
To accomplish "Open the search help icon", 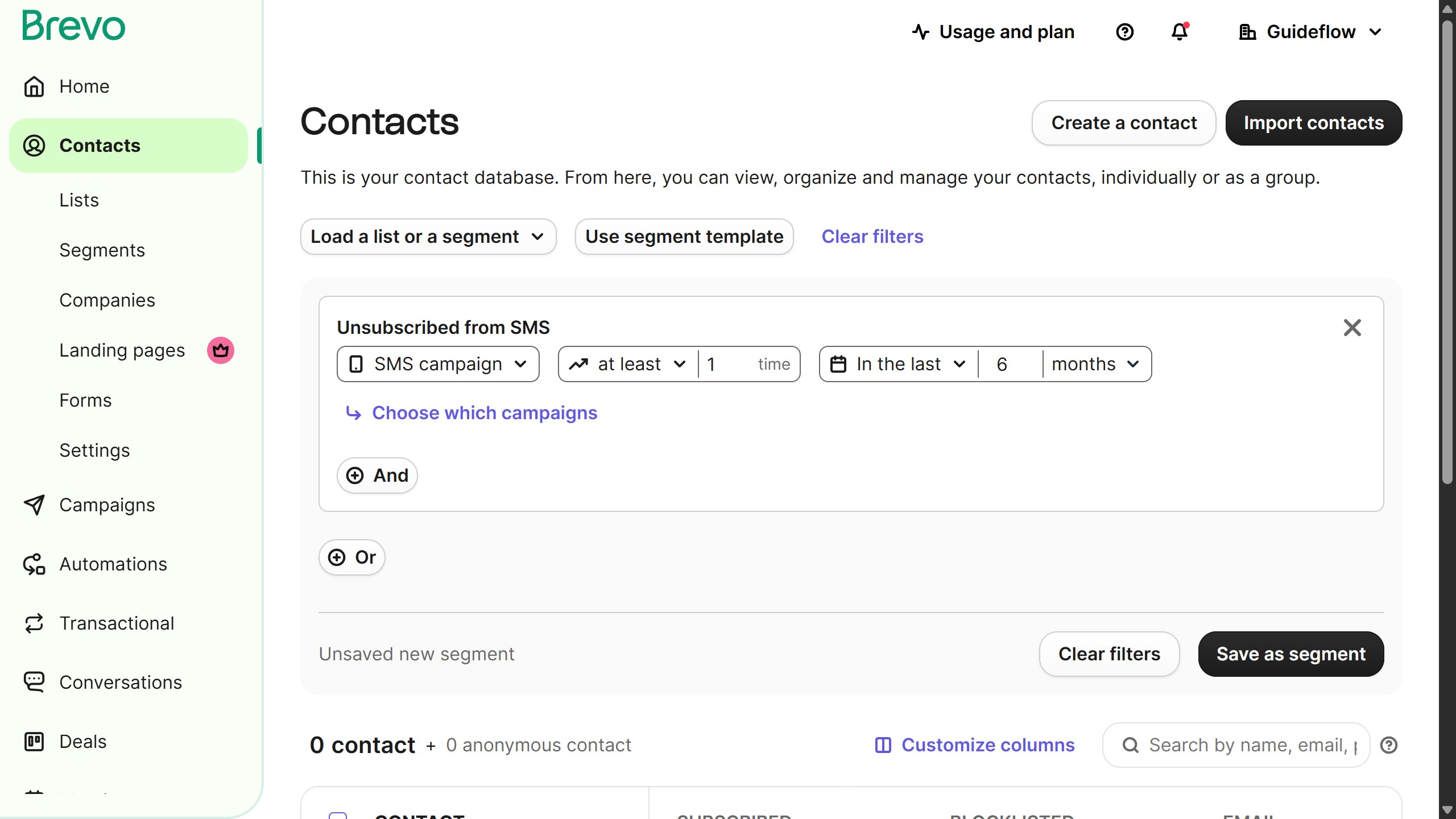I will (1389, 745).
